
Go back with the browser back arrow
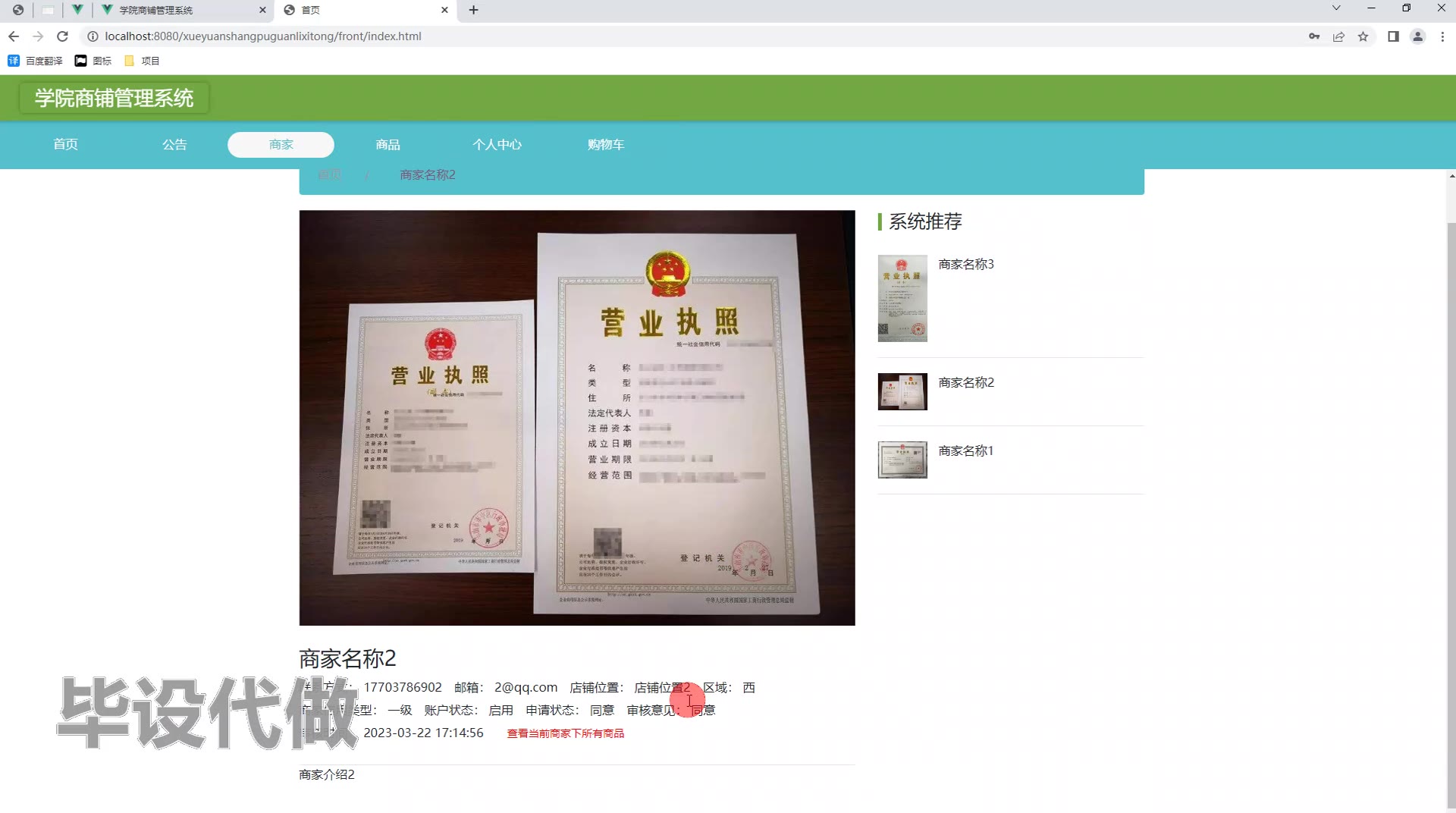pyautogui.click(x=14, y=36)
